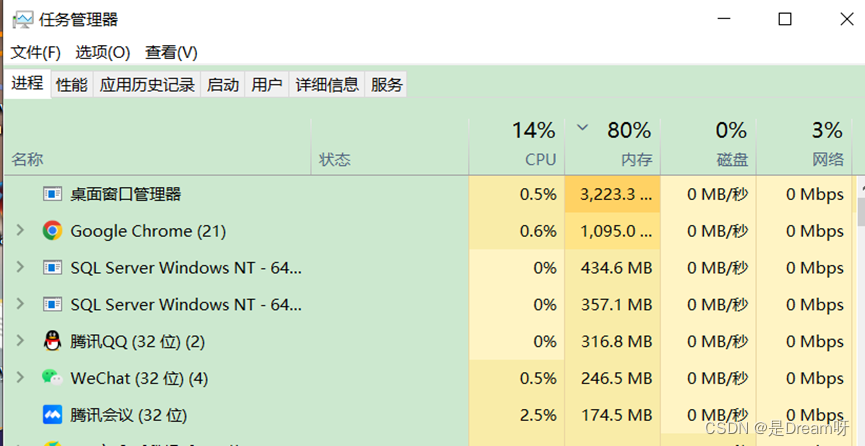Expand the Google Chrome (21) process group
Image resolution: width=865 pixels, height=446 pixels.
(x=20, y=230)
